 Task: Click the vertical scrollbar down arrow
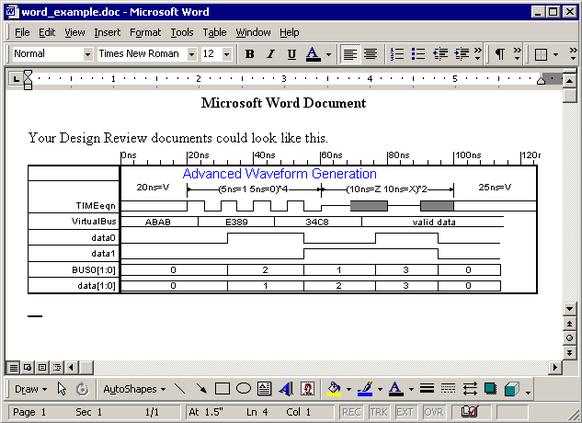pyautogui.click(x=570, y=308)
